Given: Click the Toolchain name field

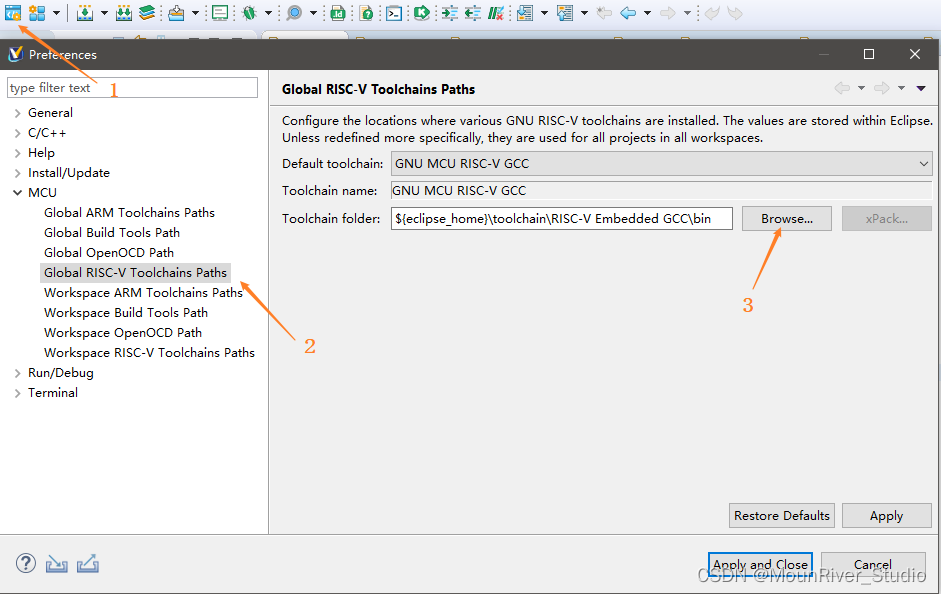Looking at the screenshot, I should (661, 191).
